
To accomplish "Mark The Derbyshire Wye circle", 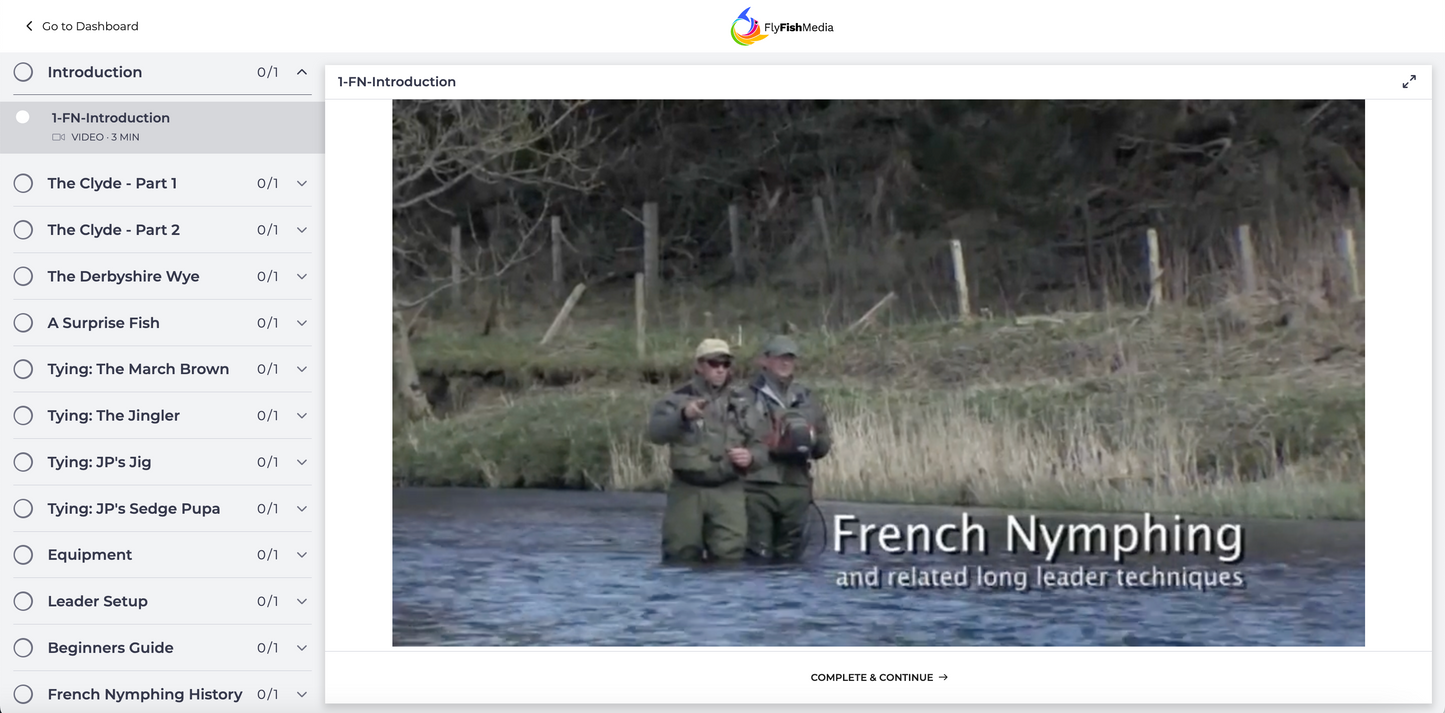I will pos(23,276).
